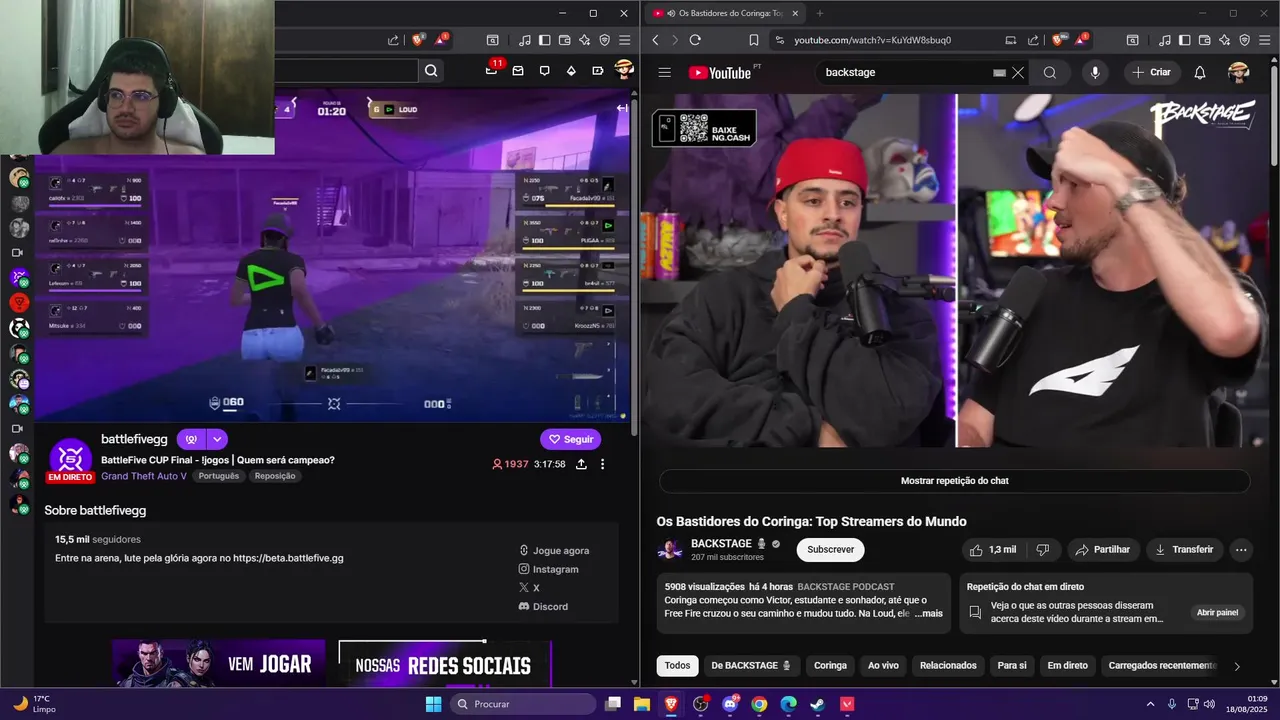Select the Relacionados chip
This screenshot has width=1280, height=720.
(948, 665)
